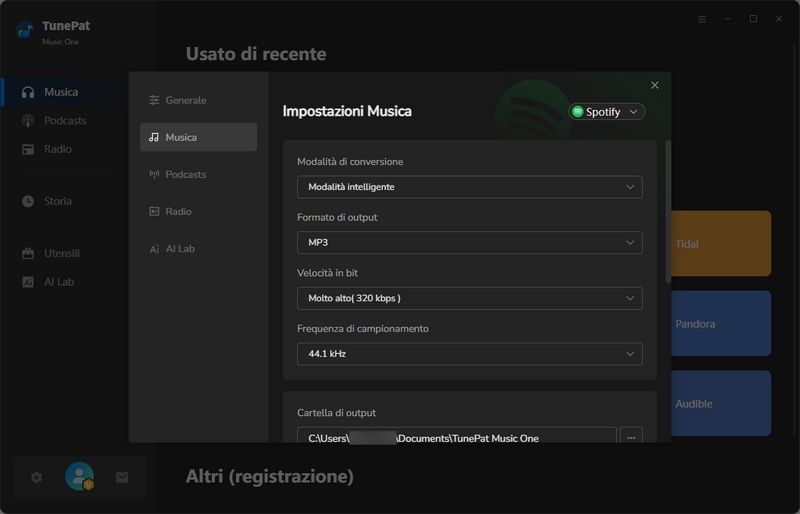Click the AI icon beside AI Lab in settings
This screenshot has height=514, width=800.
coord(154,249)
